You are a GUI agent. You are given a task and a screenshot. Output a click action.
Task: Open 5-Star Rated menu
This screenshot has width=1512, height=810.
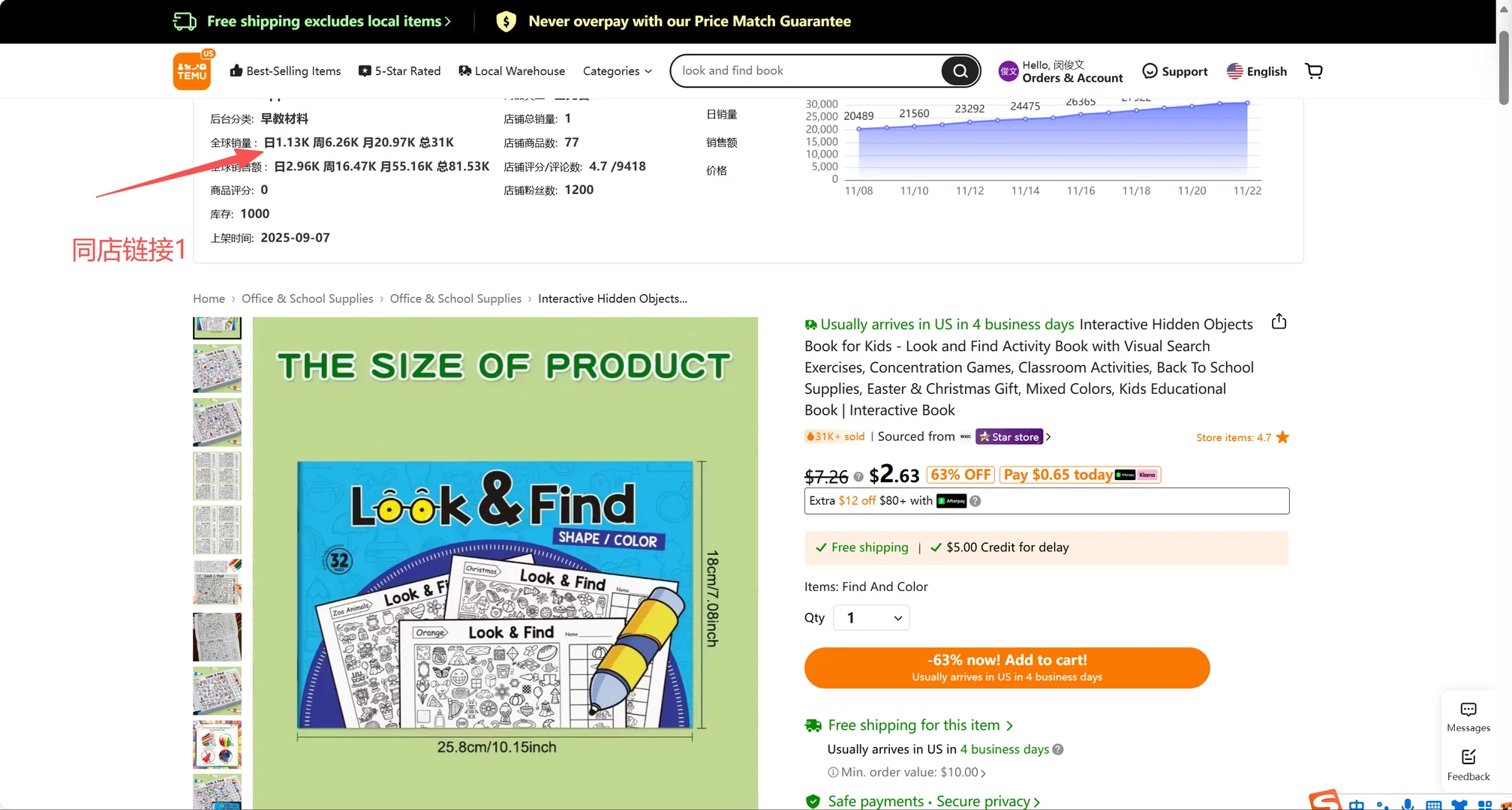[x=399, y=70]
